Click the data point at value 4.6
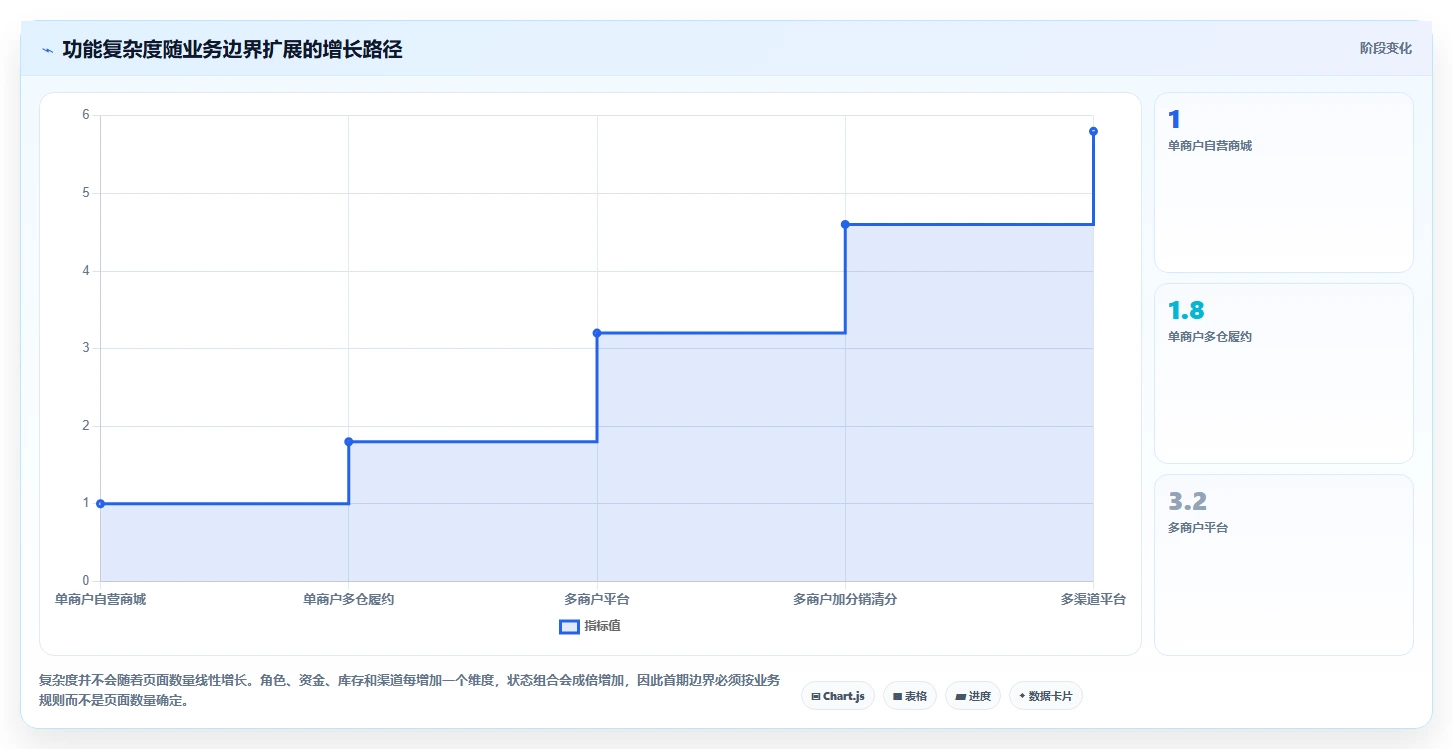 point(845,224)
